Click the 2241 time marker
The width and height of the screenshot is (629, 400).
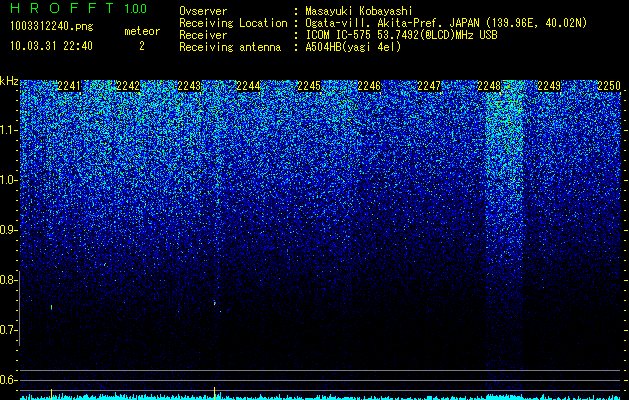pos(69,86)
